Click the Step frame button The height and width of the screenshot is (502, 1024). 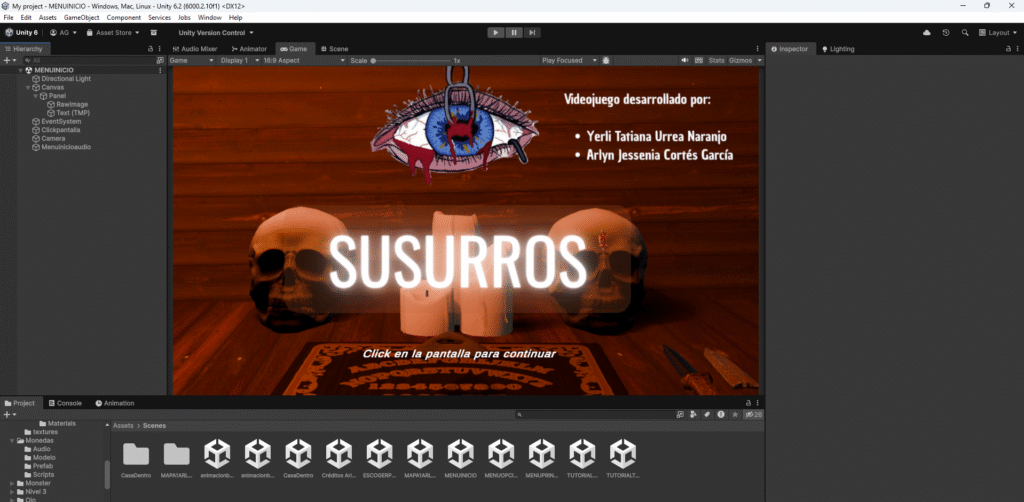click(x=532, y=33)
